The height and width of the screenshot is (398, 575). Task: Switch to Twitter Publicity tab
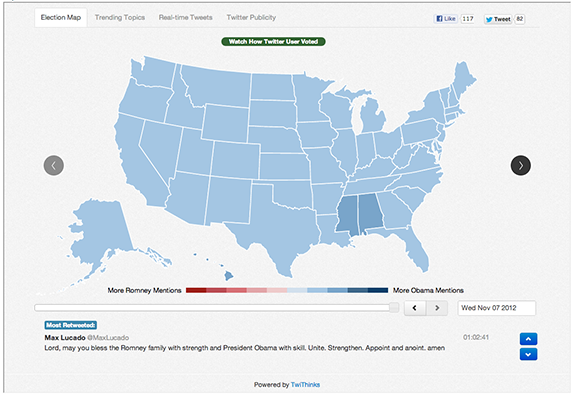[251, 18]
